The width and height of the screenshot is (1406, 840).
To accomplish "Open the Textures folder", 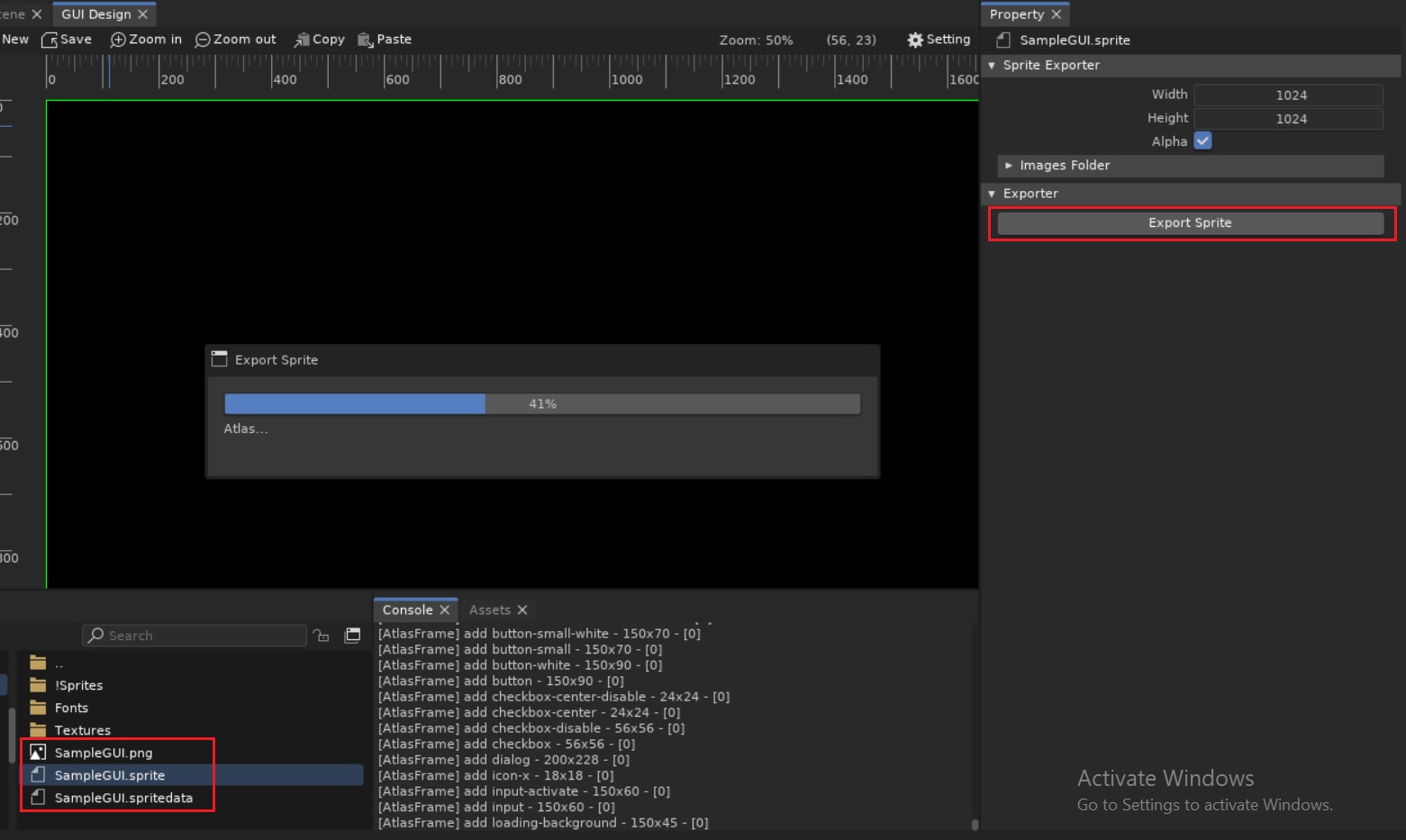I will click(82, 730).
